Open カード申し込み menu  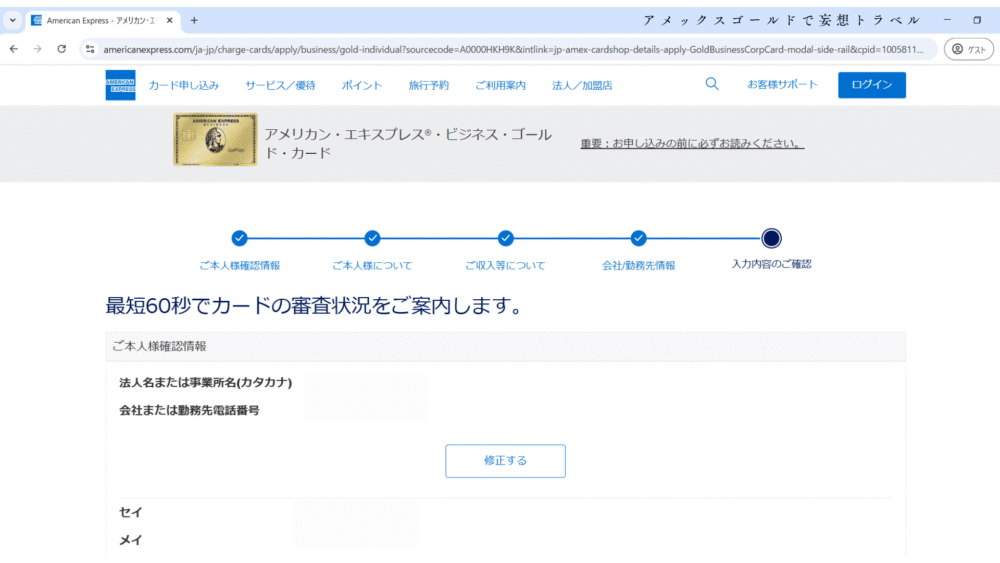(184, 85)
